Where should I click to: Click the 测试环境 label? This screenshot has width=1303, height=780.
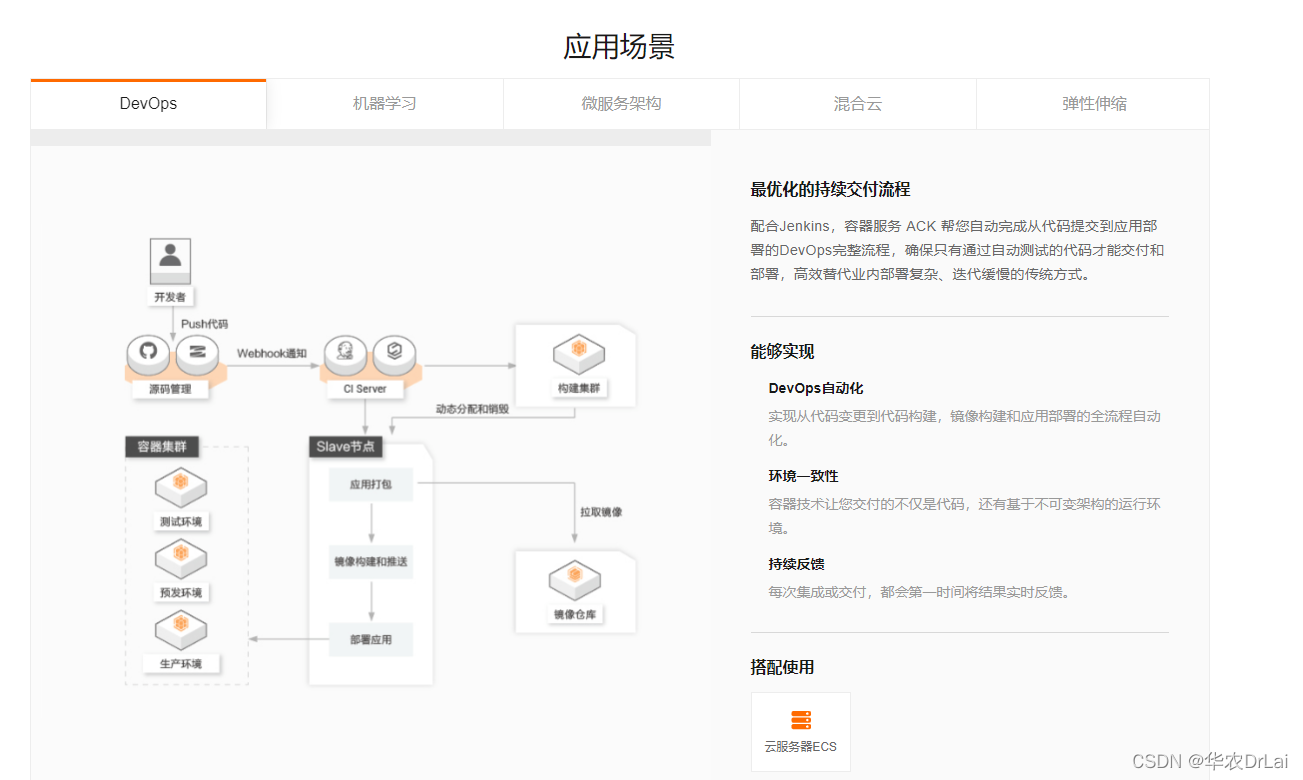[181, 522]
